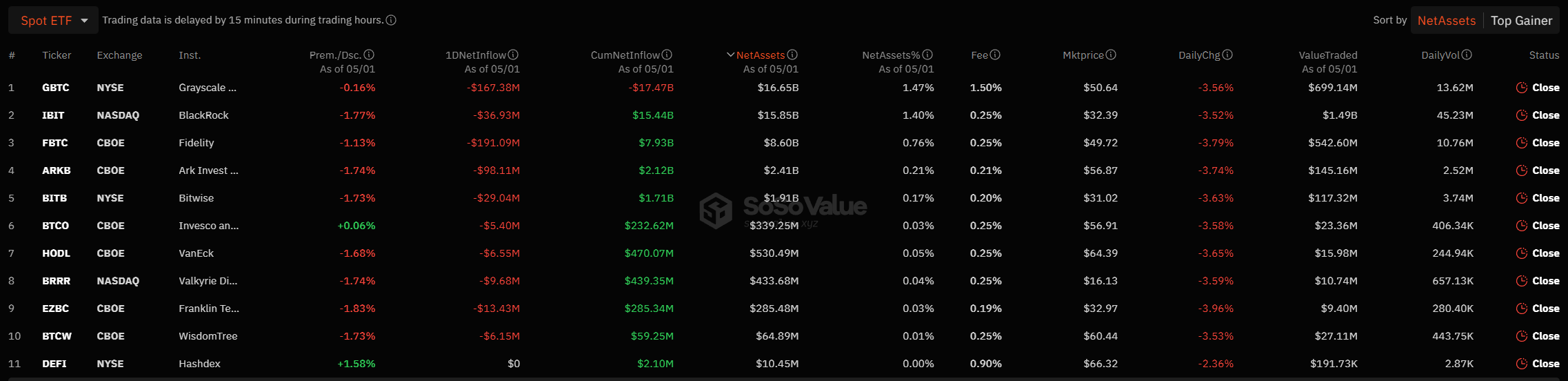1568x381 pixels.
Task: Click info icon next to Mktprice header
Action: (1111, 55)
